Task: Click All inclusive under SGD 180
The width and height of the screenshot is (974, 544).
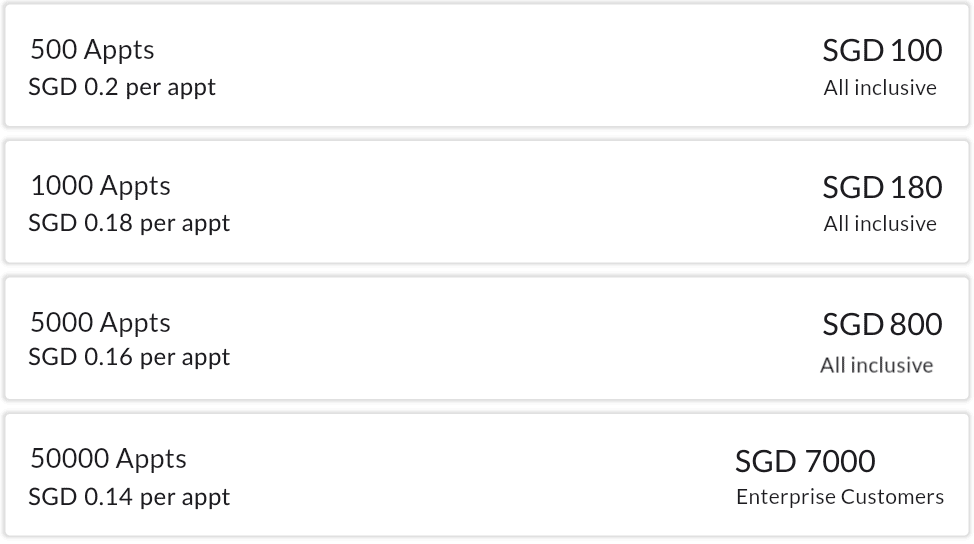Action: [880, 224]
